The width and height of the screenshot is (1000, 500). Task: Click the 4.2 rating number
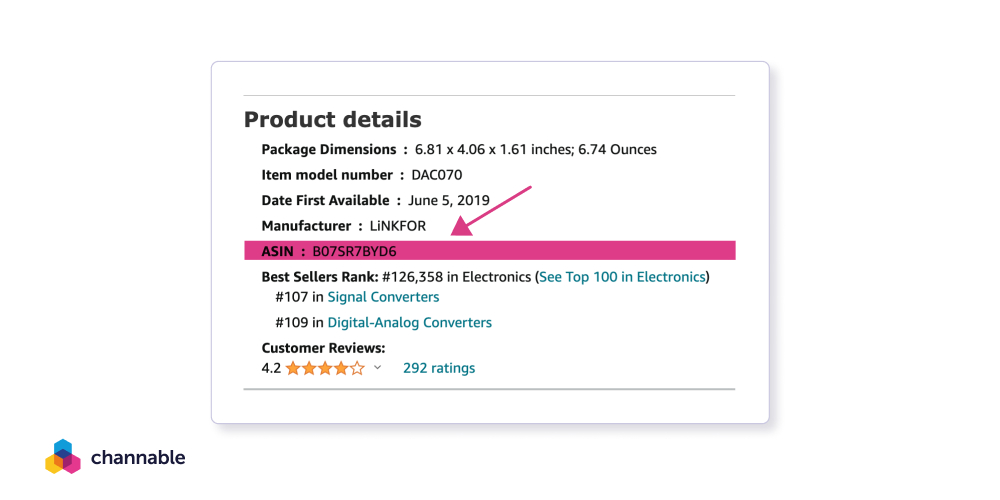pyautogui.click(x=271, y=368)
